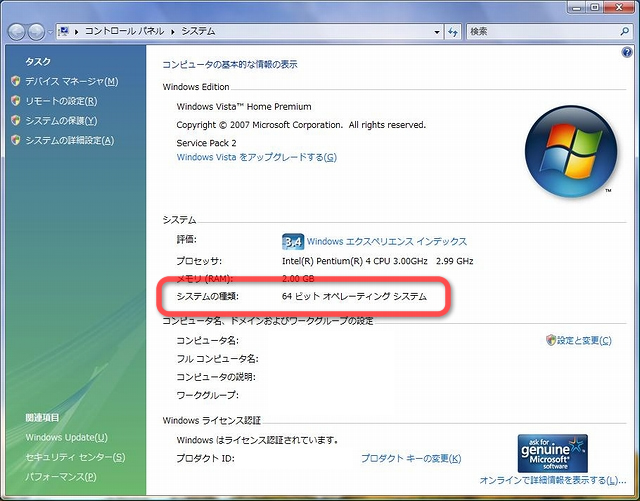Open オンラインで詳細情報を表示する link

(553, 480)
